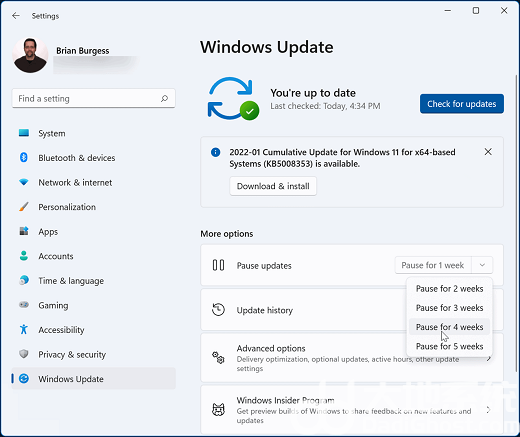Click the Brian Burgess account name

(82, 51)
